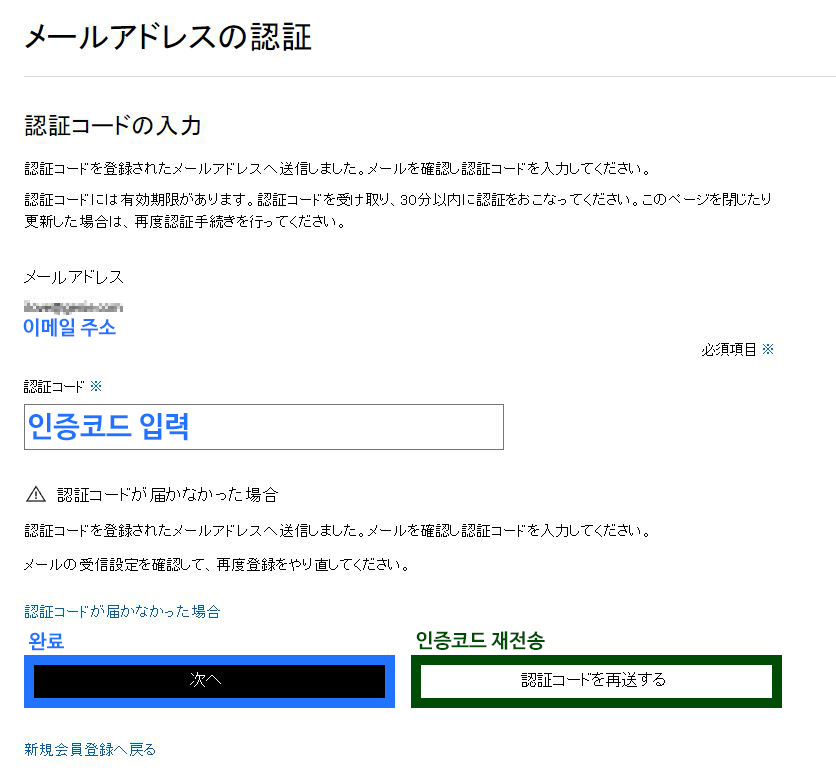Focus the 認証コード input field
Viewport: 836px width, 781px height.
coord(264,427)
